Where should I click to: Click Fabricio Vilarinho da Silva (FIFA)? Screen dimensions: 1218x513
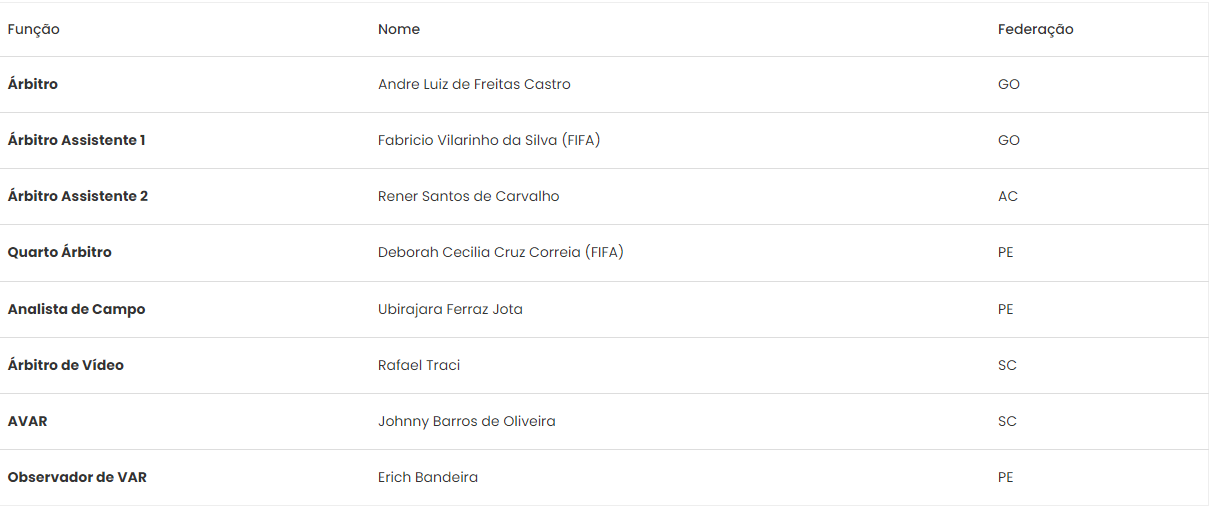click(489, 141)
